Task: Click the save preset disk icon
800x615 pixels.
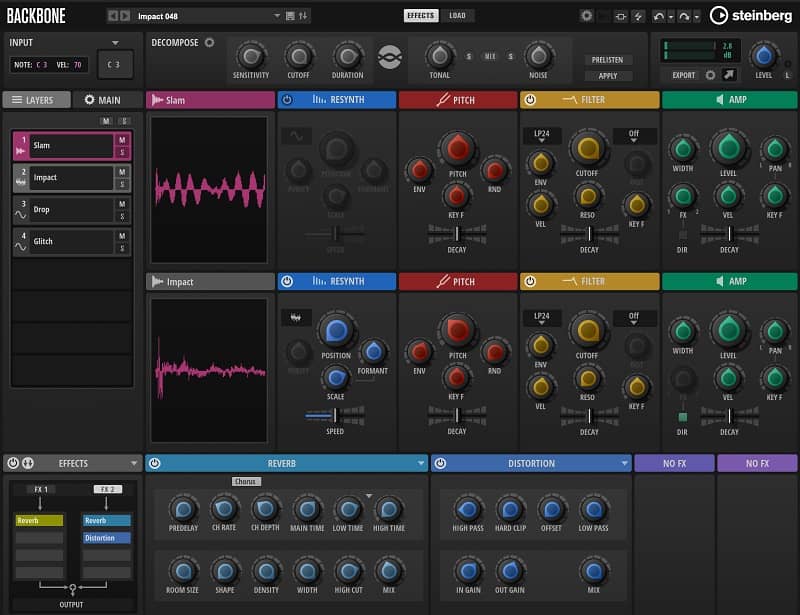Action: (290, 16)
